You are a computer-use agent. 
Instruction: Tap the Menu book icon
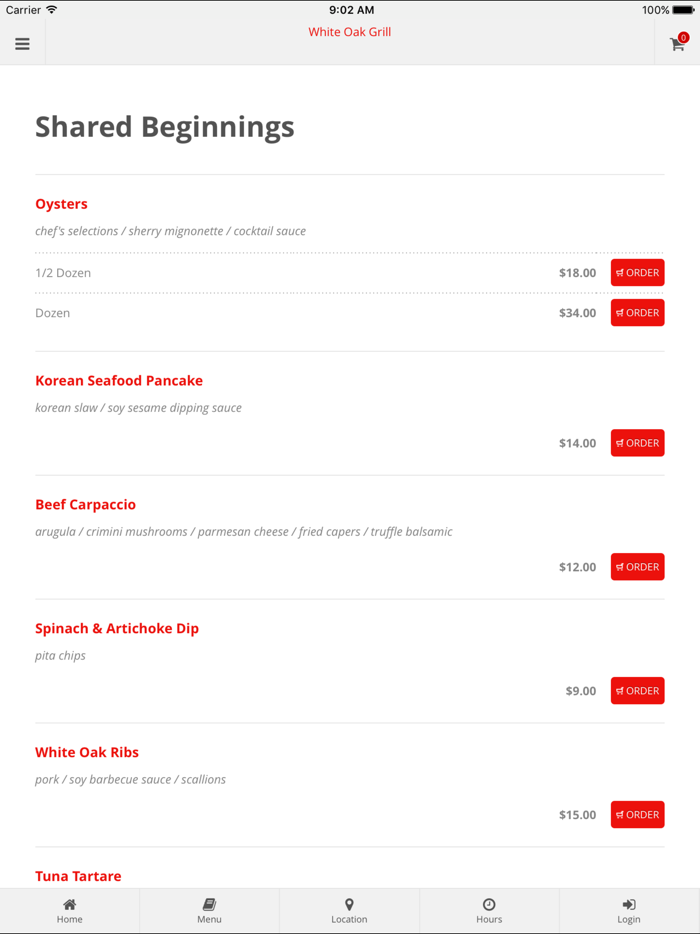(x=209, y=905)
